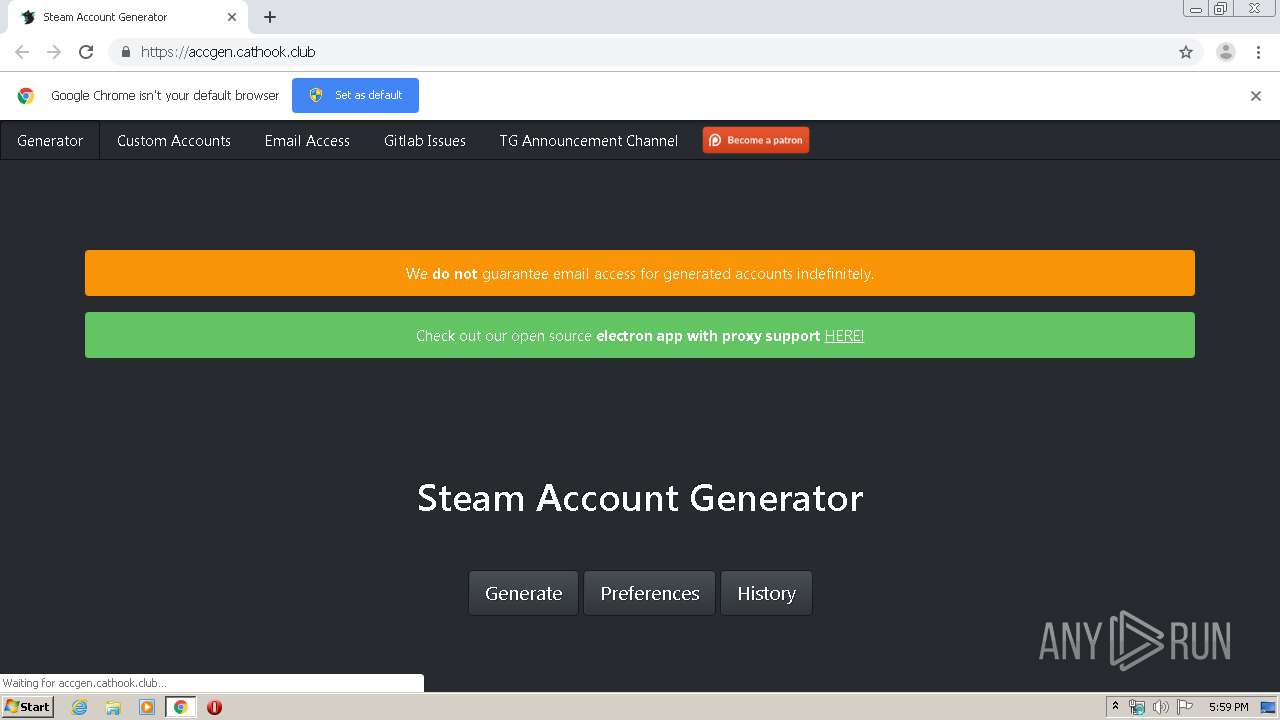
Task: Click the Chrome logo in the notification bar
Action: (26, 96)
